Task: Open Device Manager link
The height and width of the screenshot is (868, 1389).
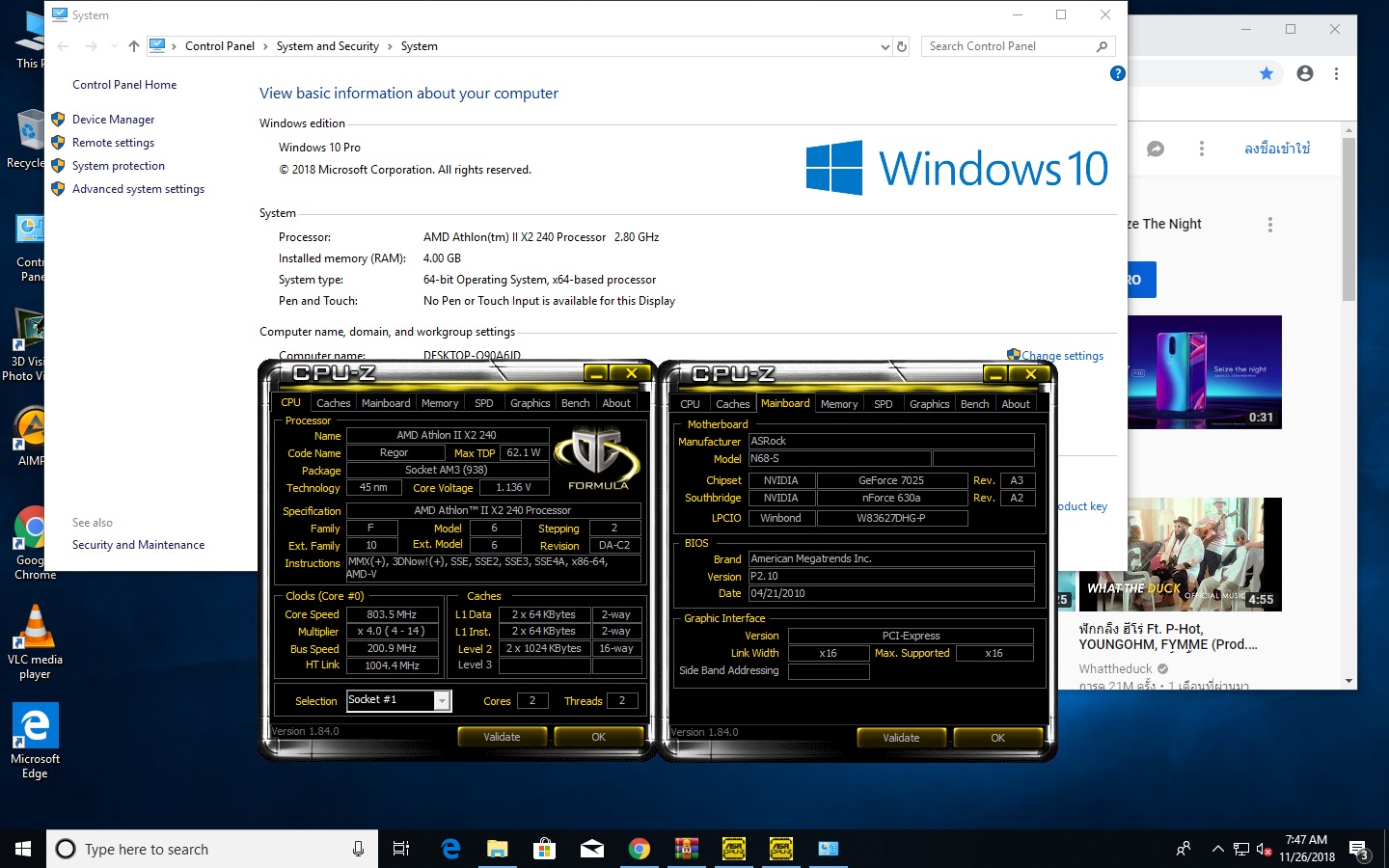Action: coord(113,120)
